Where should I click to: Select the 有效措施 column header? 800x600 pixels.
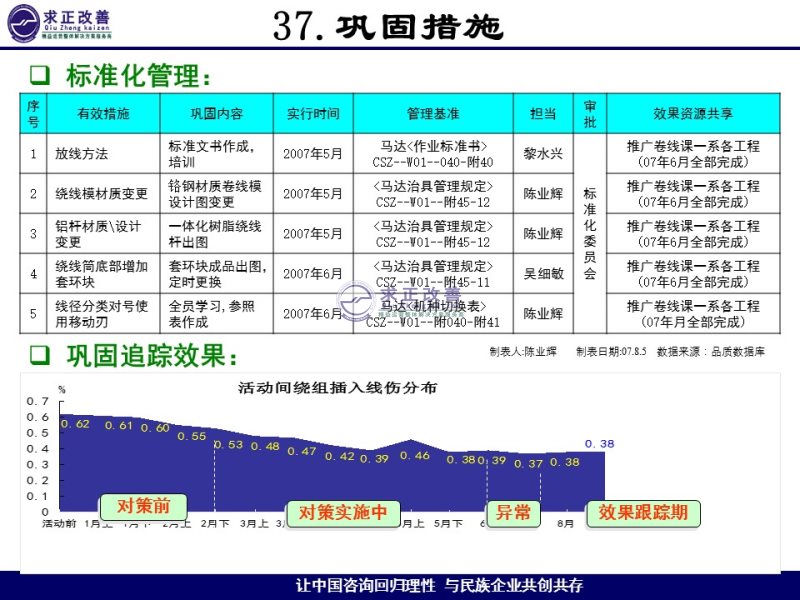pos(103,114)
